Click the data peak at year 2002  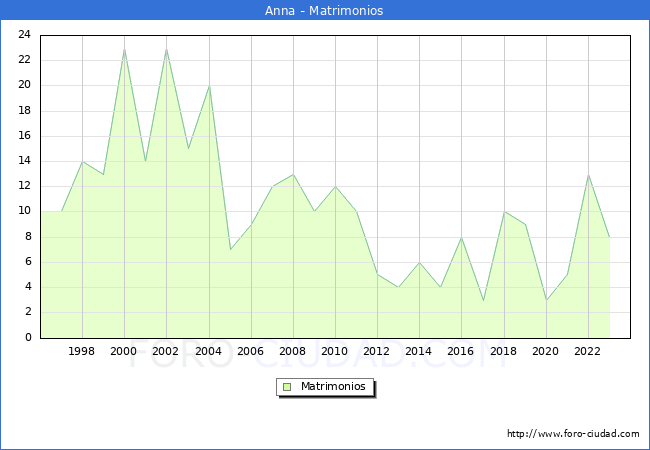pyautogui.click(x=166, y=48)
